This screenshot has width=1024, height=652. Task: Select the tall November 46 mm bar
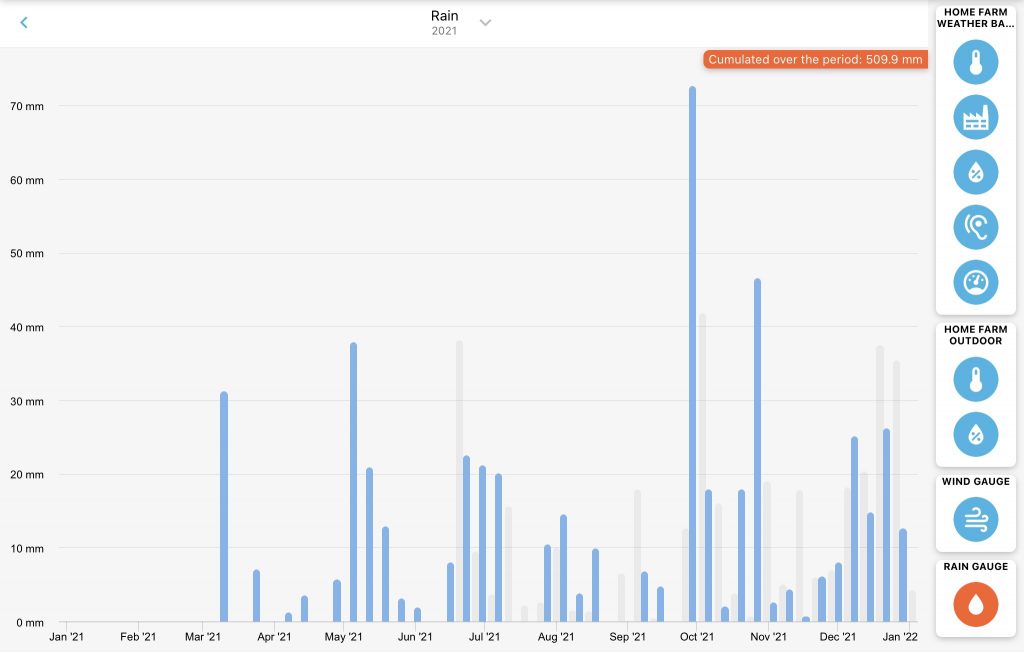coord(757,449)
